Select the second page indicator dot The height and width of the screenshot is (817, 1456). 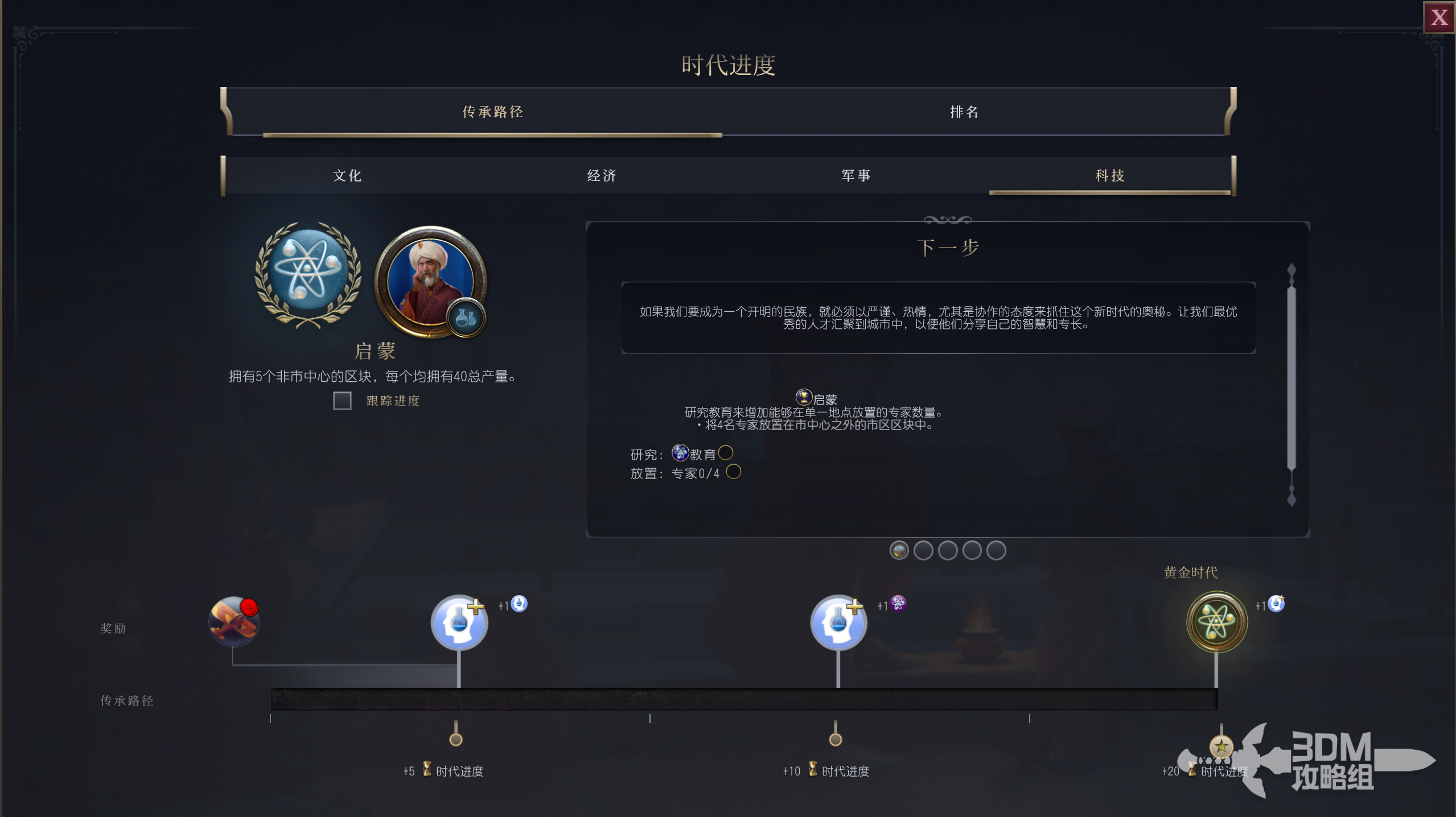click(923, 550)
